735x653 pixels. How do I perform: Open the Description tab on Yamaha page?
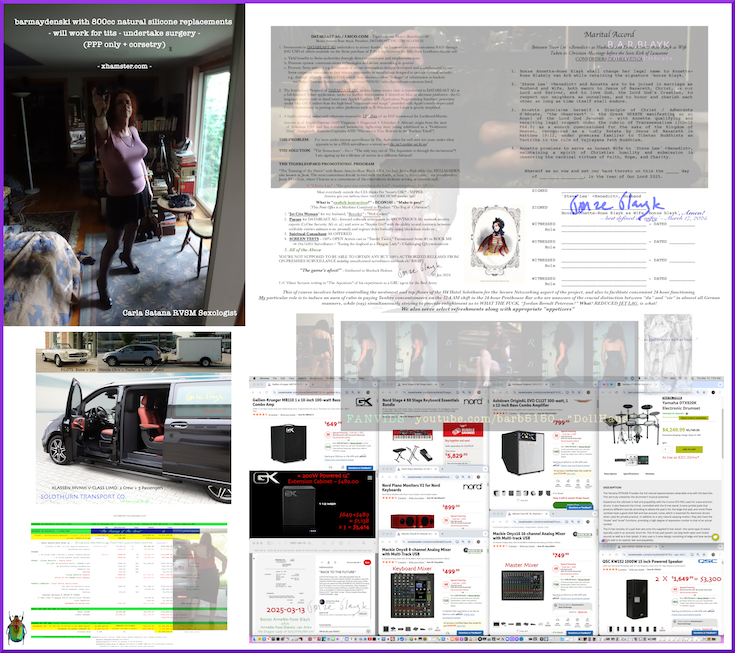(x=610, y=474)
